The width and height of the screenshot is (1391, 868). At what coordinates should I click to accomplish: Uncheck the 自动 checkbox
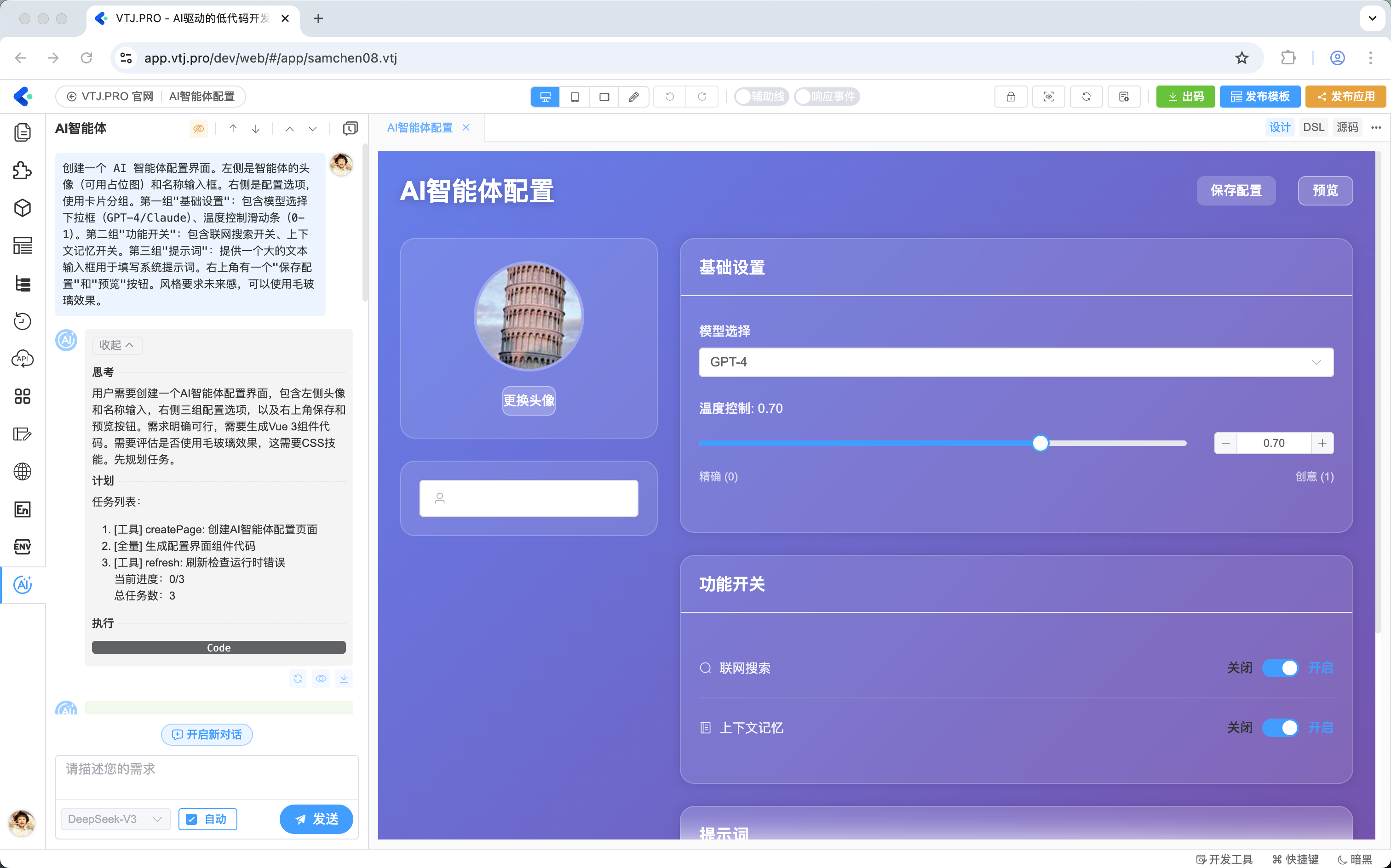point(192,819)
